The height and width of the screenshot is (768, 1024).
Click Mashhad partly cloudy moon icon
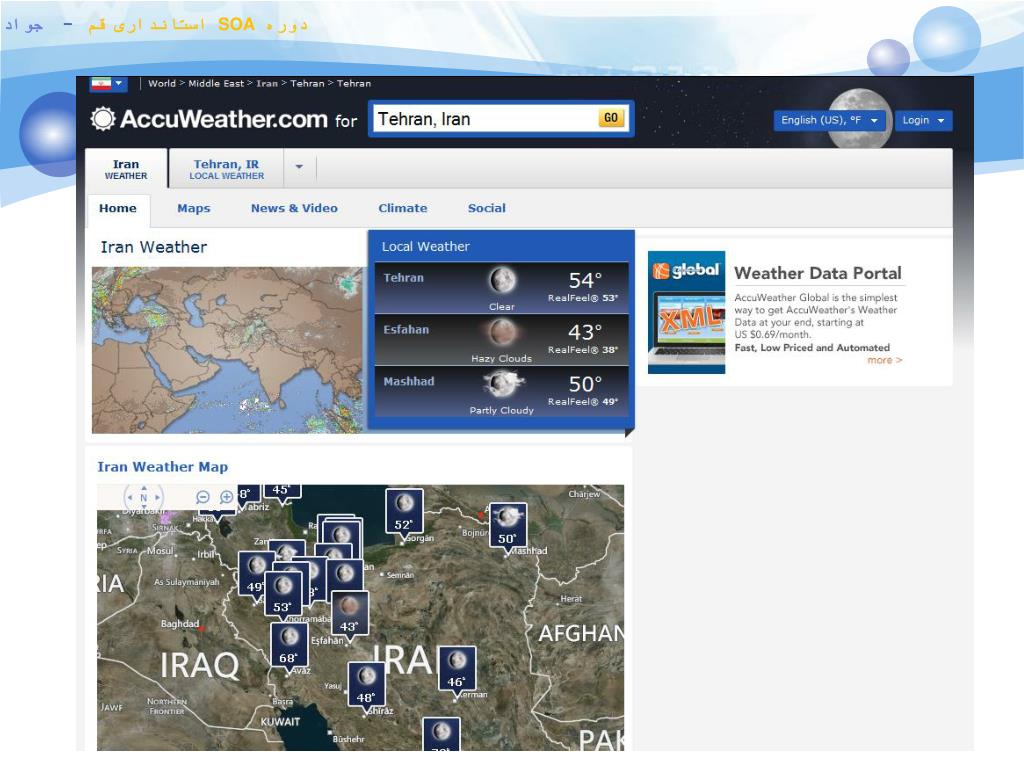click(503, 384)
